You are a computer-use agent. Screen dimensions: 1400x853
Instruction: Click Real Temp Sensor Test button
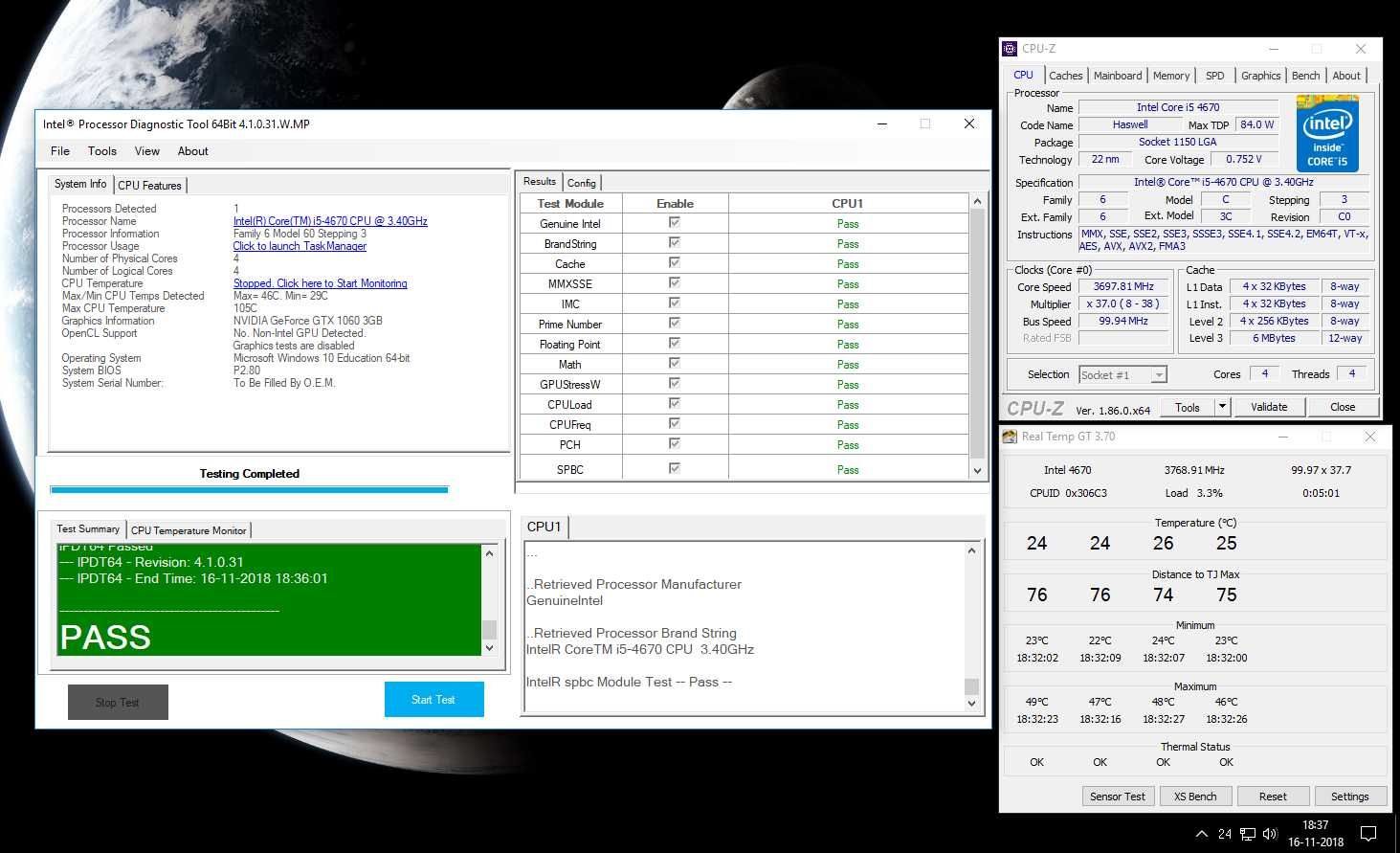tap(1118, 797)
